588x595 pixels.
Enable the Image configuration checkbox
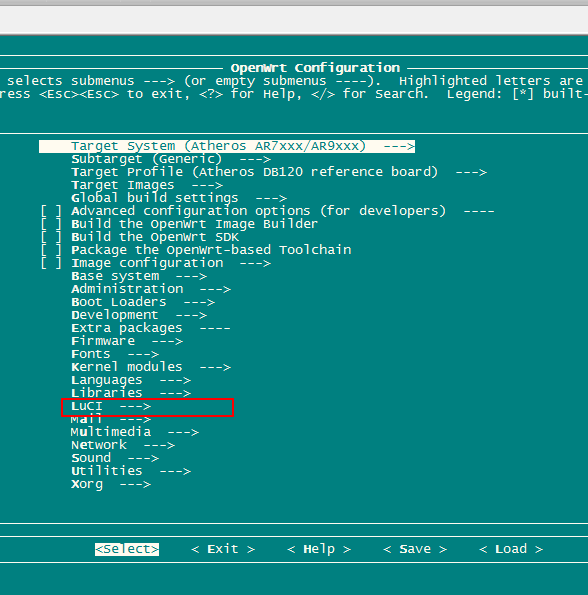51,263
